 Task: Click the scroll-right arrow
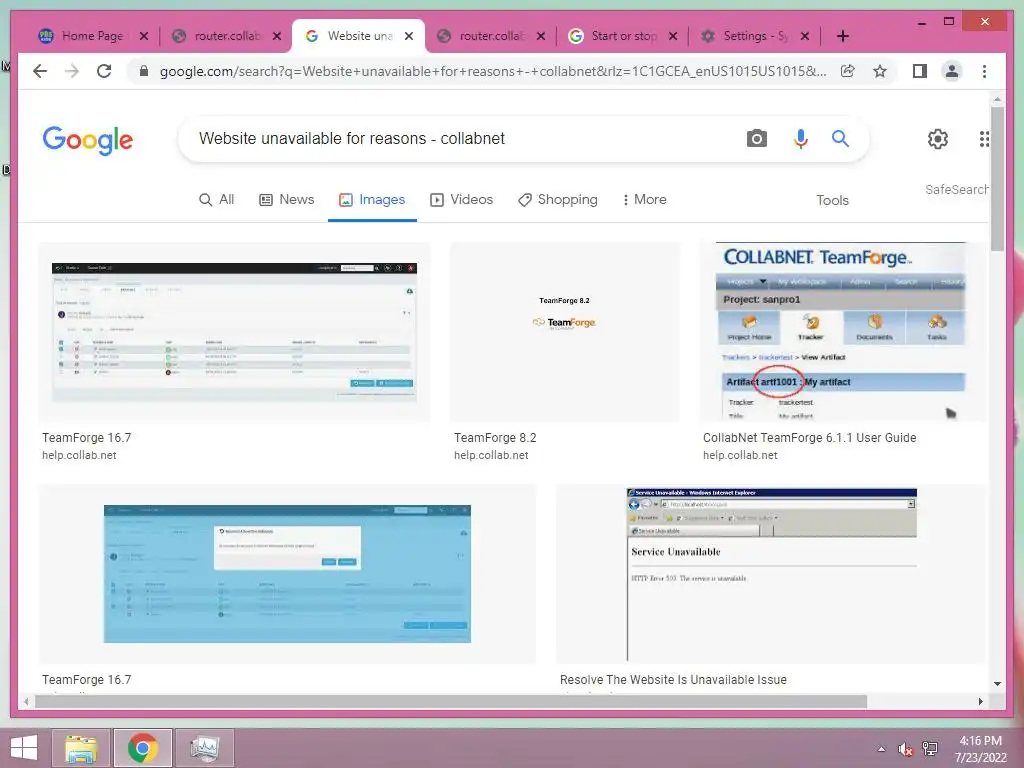(980, 701)
